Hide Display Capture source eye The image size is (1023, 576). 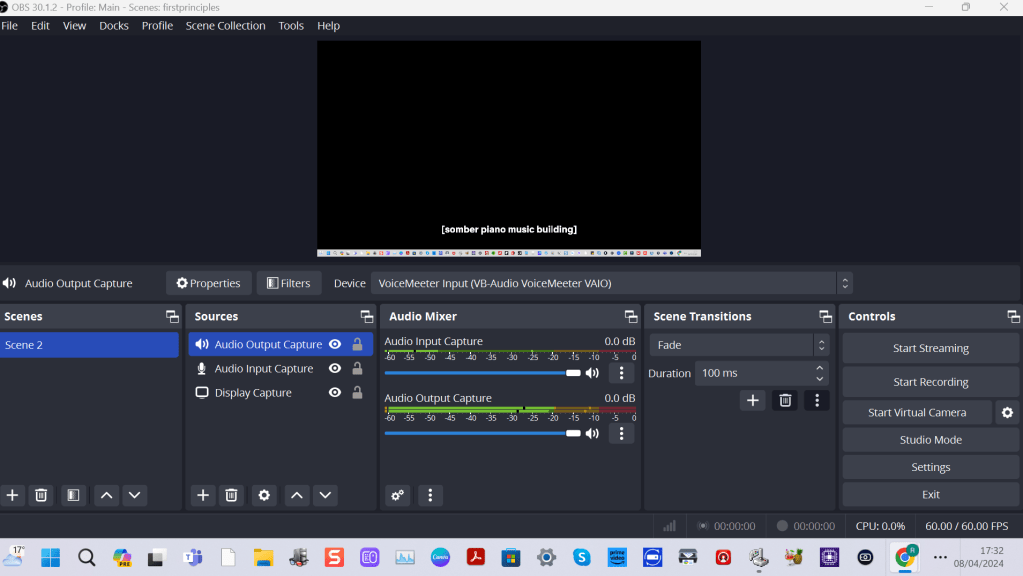tap(335, 393)
